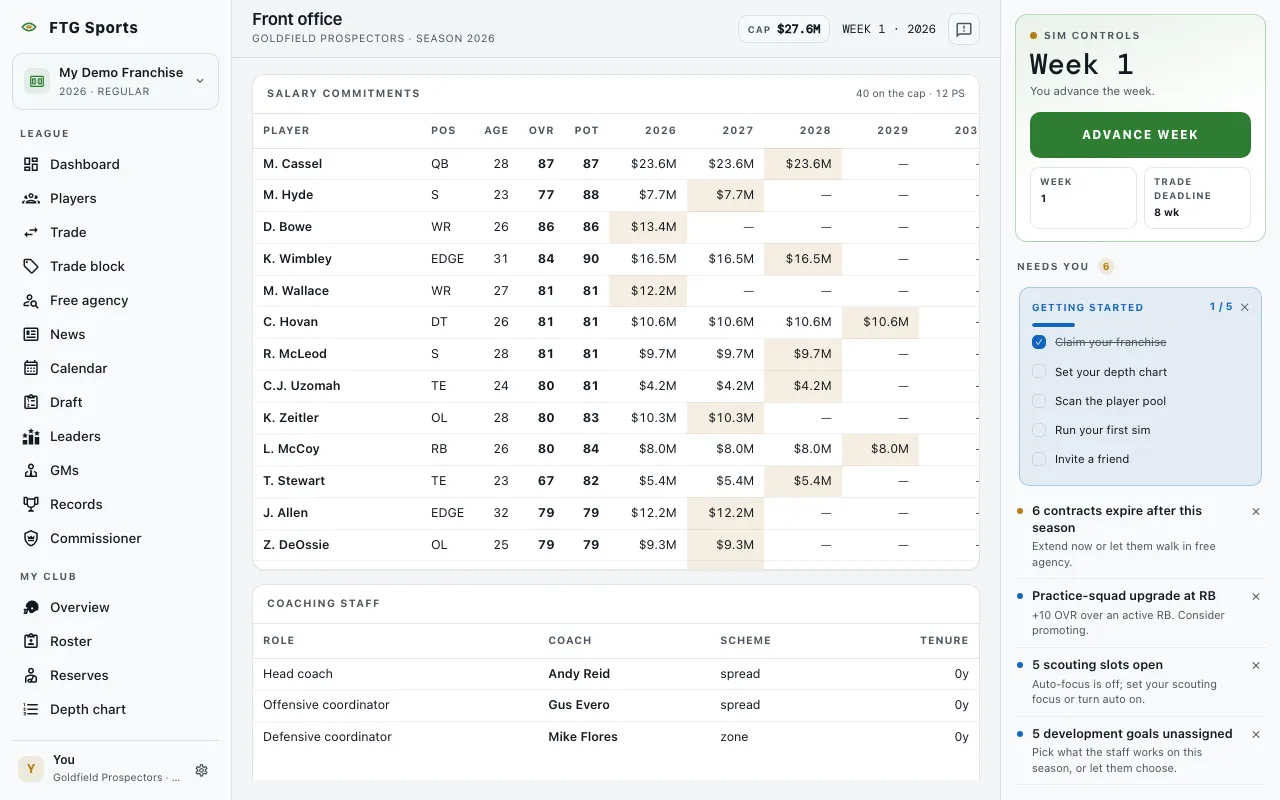Click the Advance Week button

click(1140, 135)
